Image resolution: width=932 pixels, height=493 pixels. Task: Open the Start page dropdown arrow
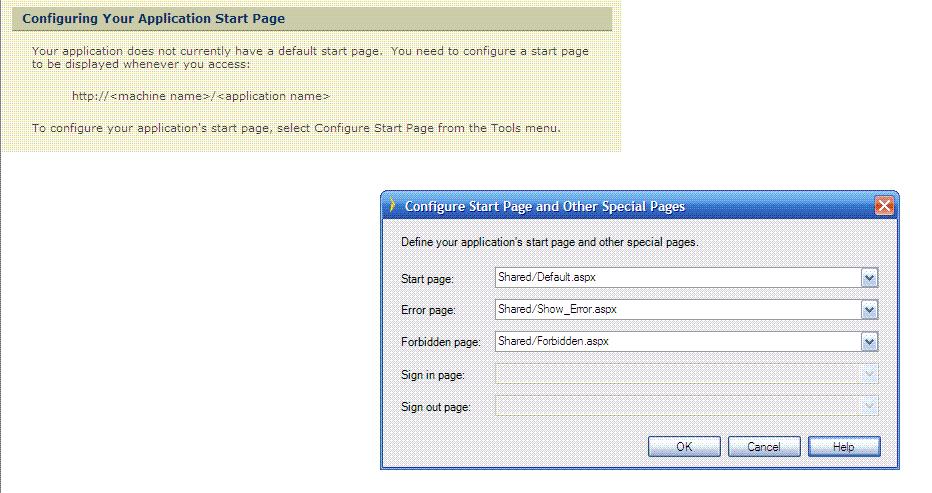click(870, 278)
